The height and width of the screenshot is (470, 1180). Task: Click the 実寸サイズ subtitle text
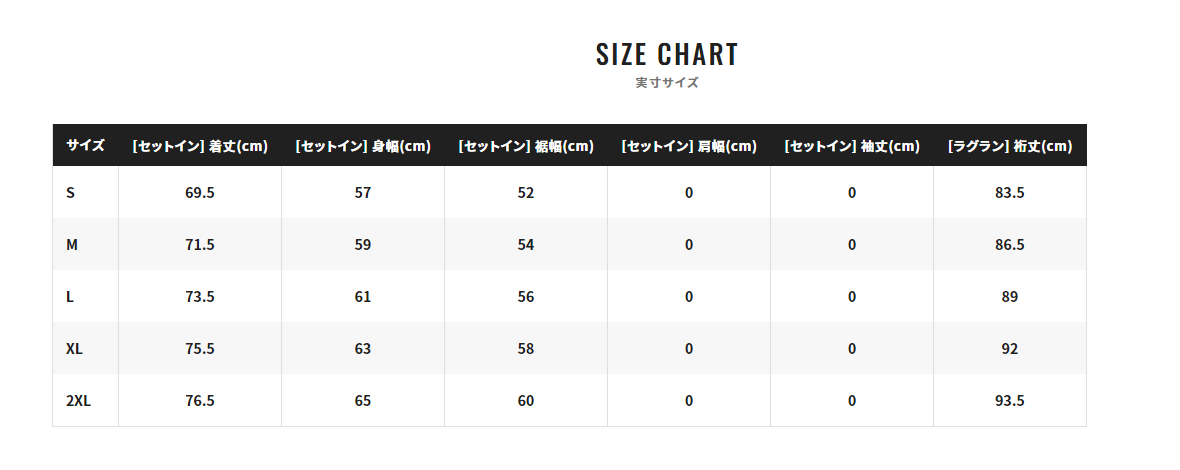point(667,83)
